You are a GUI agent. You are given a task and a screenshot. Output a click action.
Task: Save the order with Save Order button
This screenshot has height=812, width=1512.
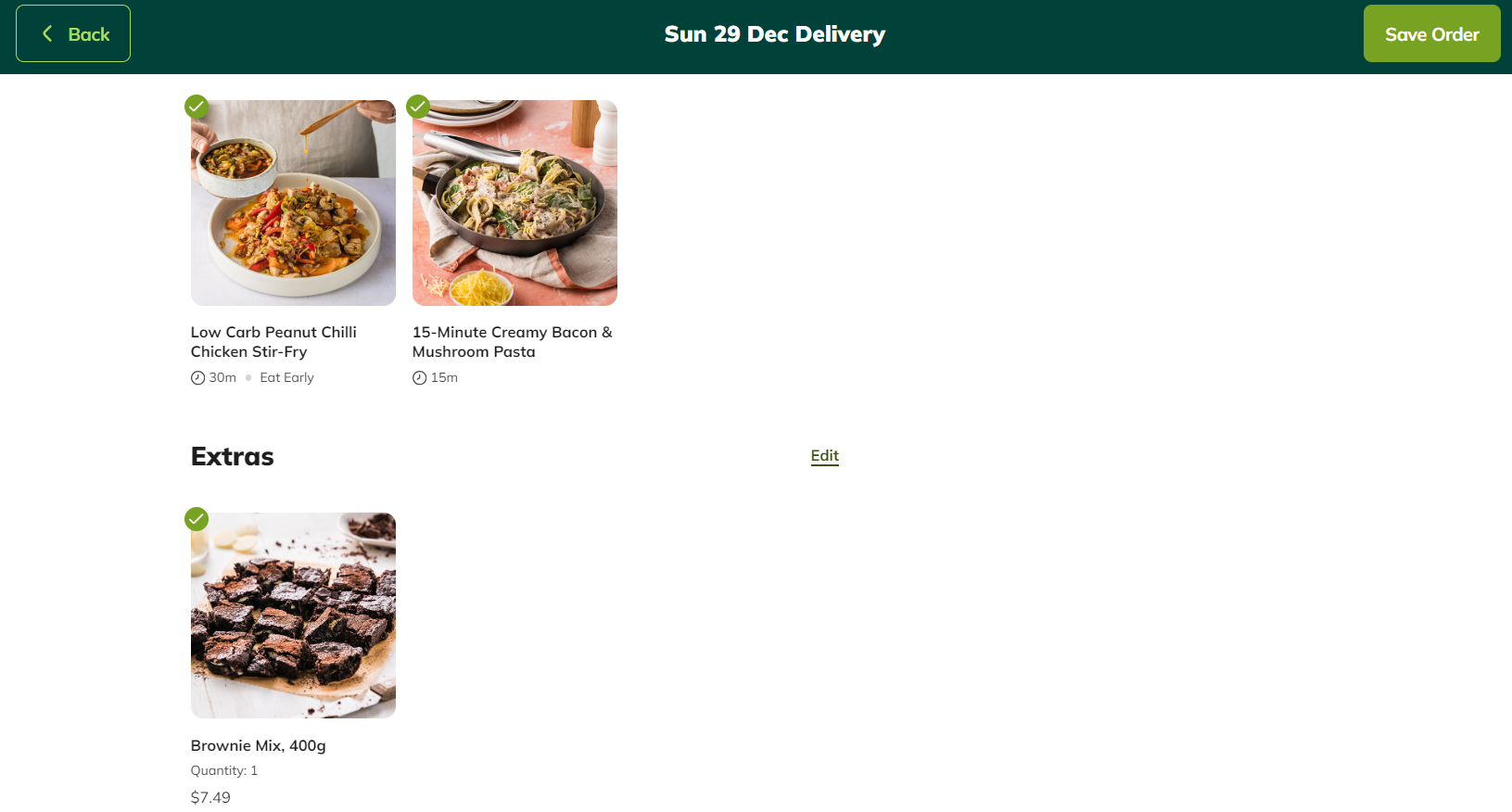(x=1431, y=33)
